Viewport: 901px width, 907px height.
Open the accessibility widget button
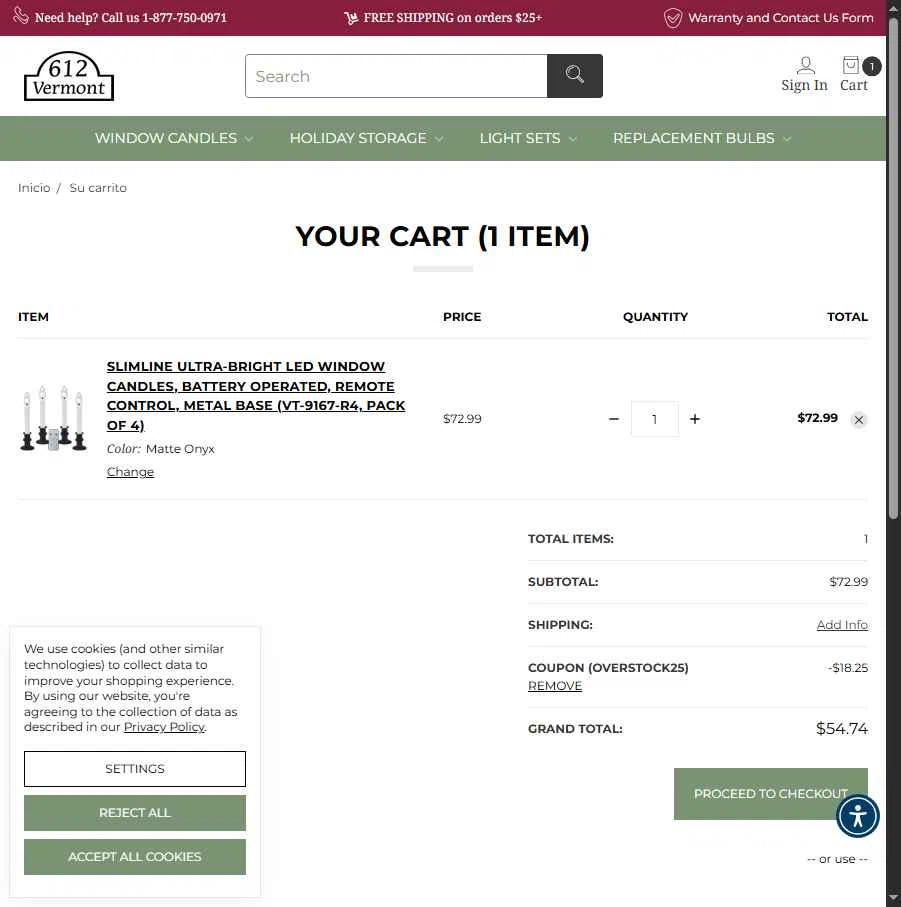[858, 816]
